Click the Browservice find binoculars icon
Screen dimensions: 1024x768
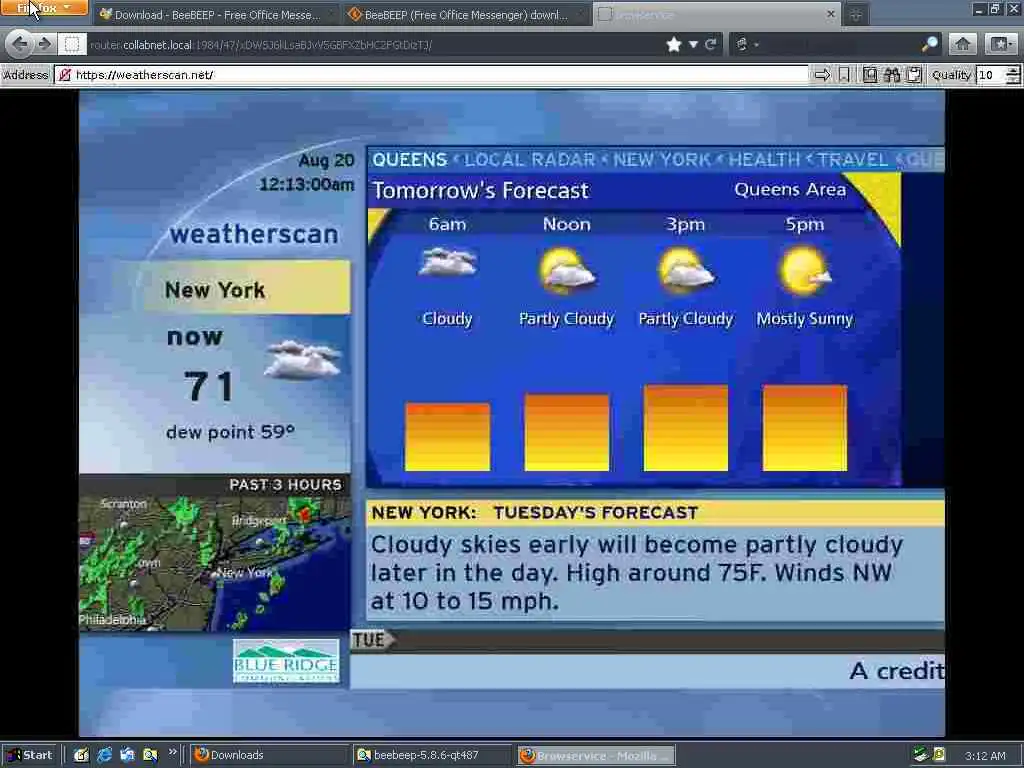pos(891,75)
